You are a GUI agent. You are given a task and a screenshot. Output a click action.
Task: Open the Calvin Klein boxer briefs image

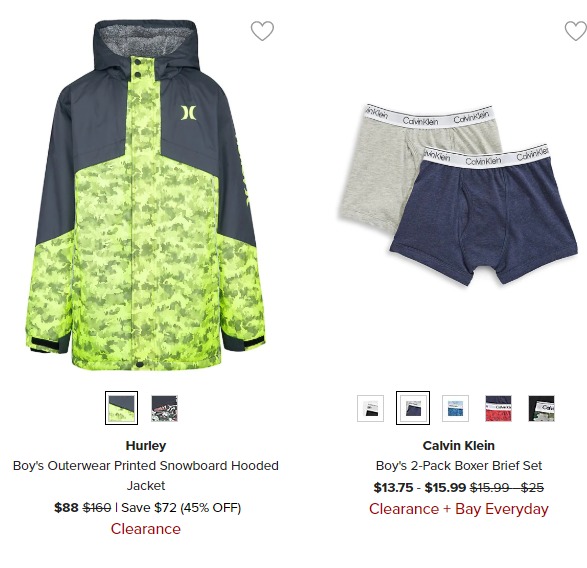[459, 195]
